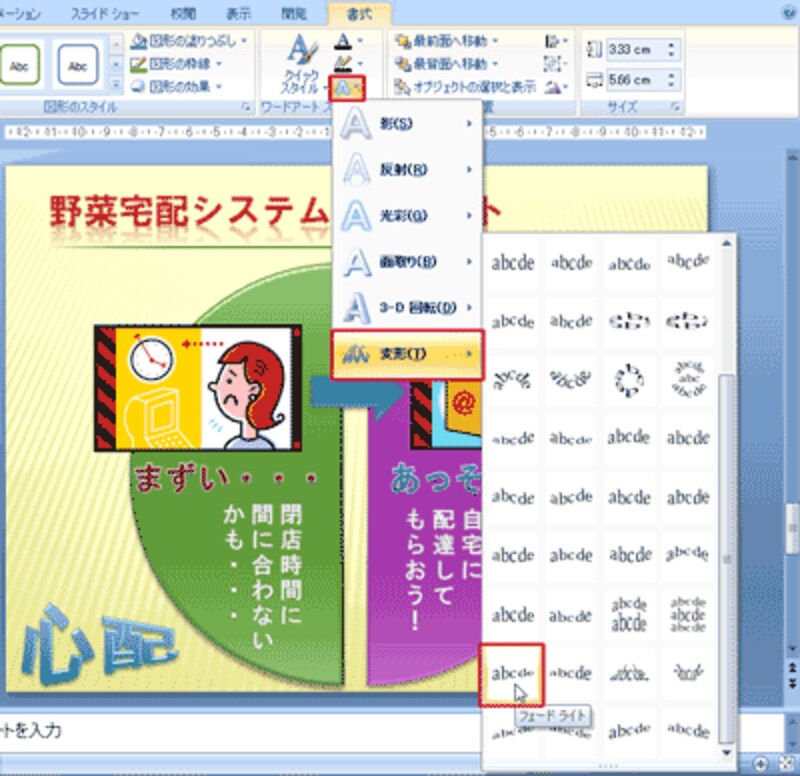Click transform gallery scroll-down arrow
The width and height of the screenshot is (800, 776).
(727, 753)
